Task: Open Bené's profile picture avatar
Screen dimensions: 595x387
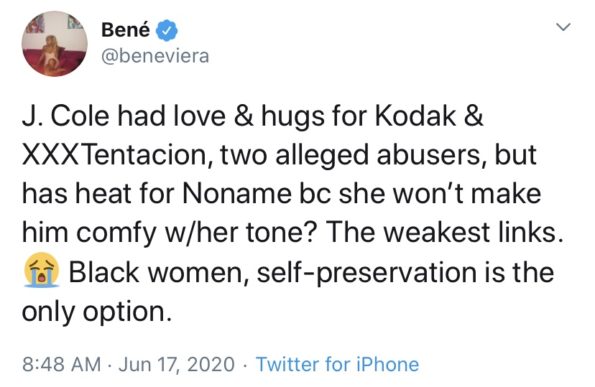Action: pos(55,44)
